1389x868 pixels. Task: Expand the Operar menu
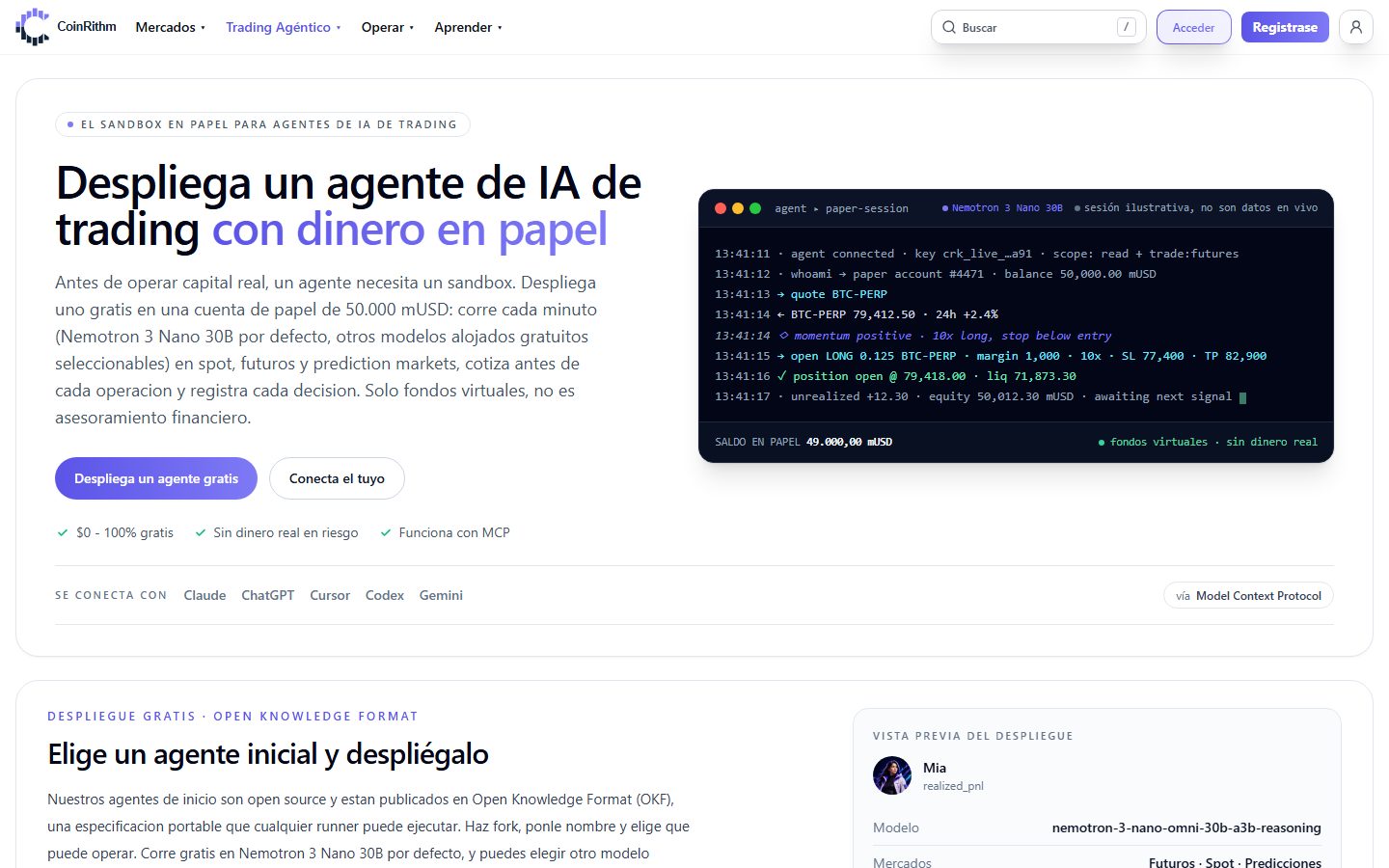(388, 27)
